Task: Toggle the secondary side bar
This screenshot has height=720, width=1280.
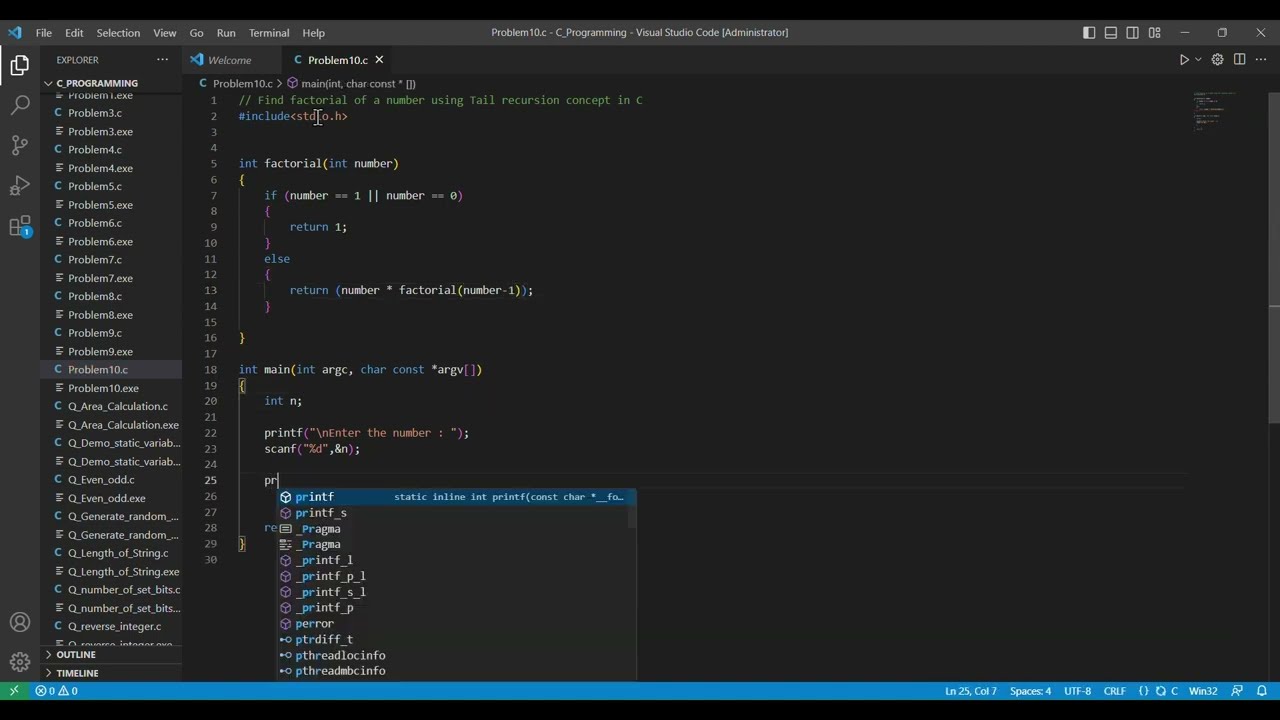Action: pos(1132,33)
